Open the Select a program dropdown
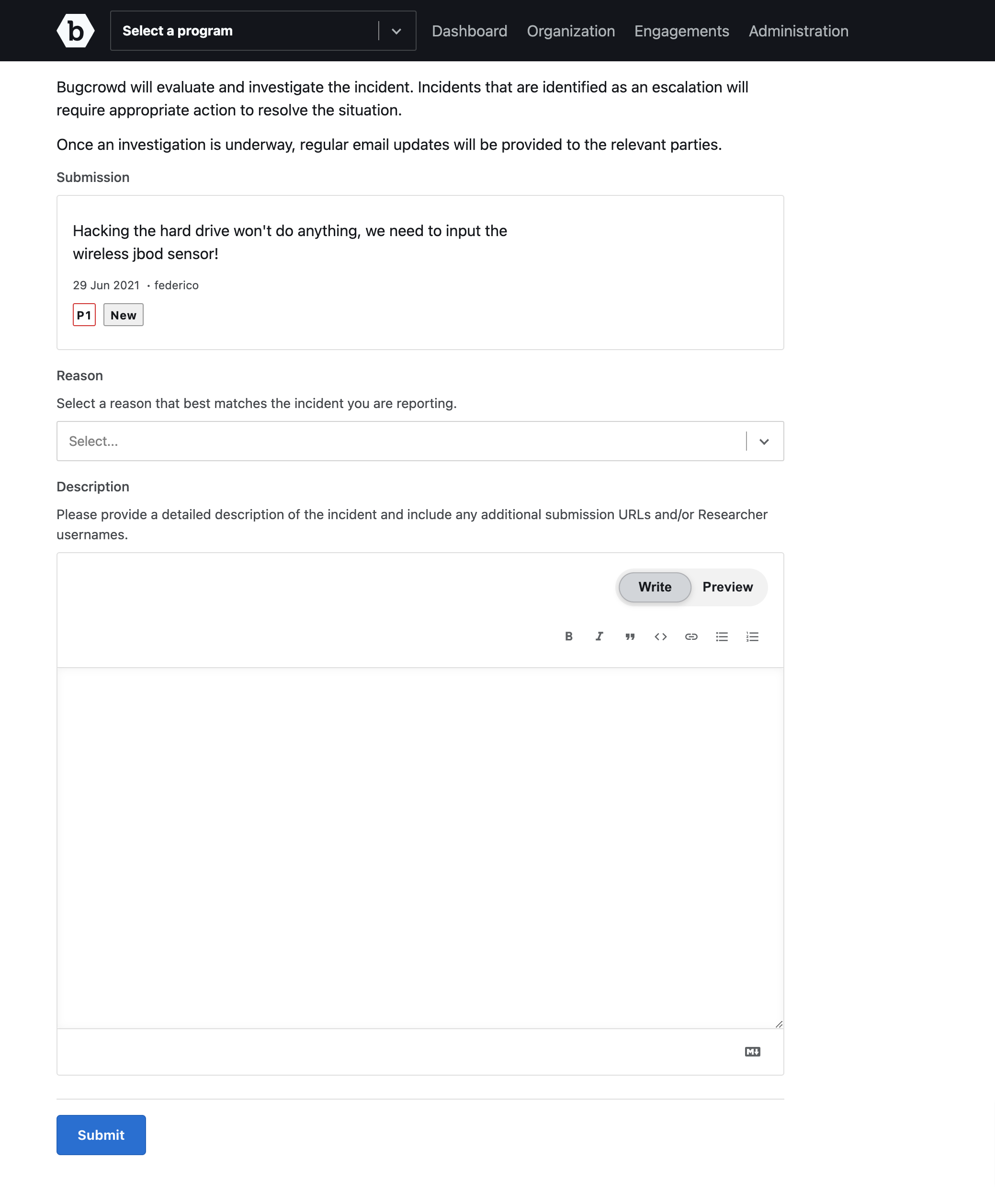This screenshot has width=995, height=1204. (x=263, y=30)
